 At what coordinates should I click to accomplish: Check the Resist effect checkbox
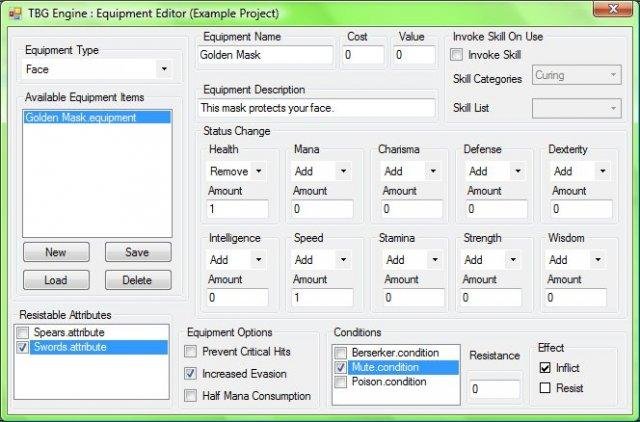(x=545, y=387)
